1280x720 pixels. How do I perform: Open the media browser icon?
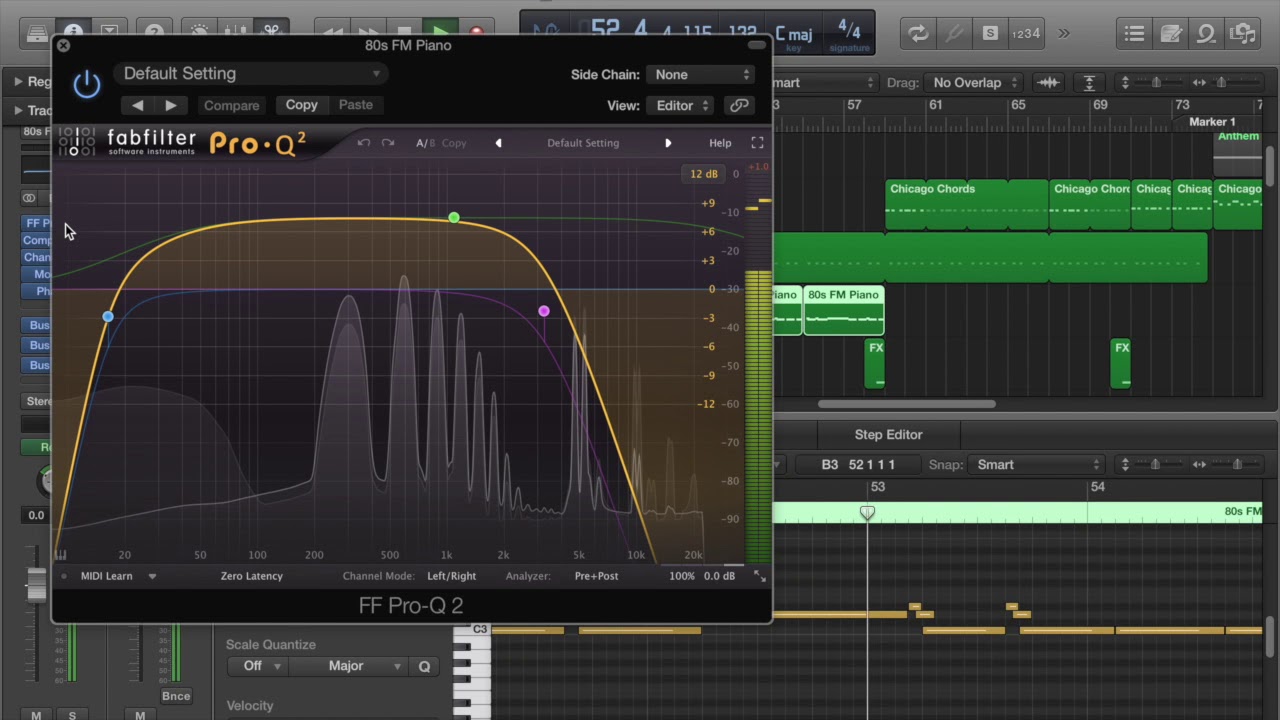click(x=1242, y=33)
